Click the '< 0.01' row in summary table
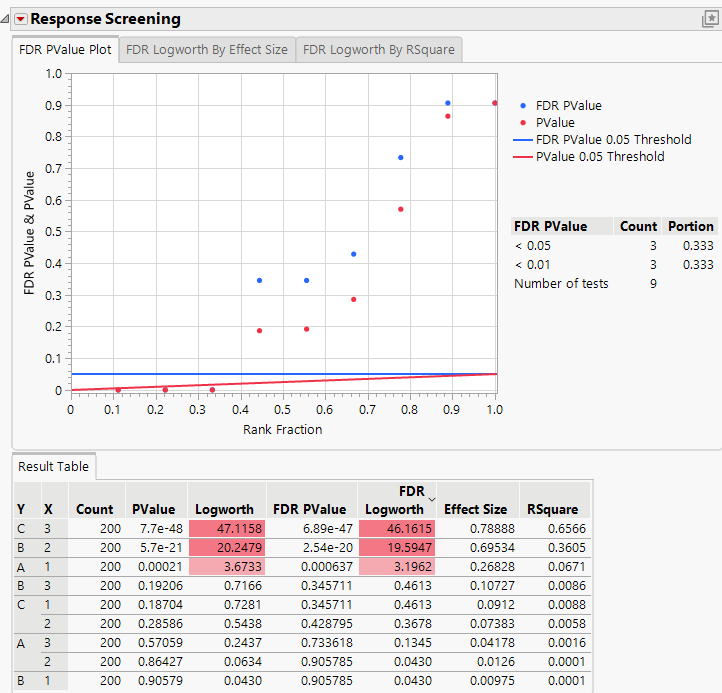 click(613, 265)
